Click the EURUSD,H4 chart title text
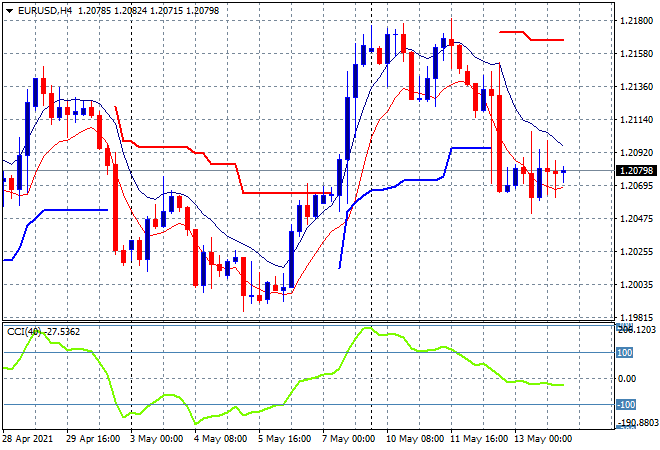The width and height of the screenshot is (660, 450). click(x=45, y=11)
